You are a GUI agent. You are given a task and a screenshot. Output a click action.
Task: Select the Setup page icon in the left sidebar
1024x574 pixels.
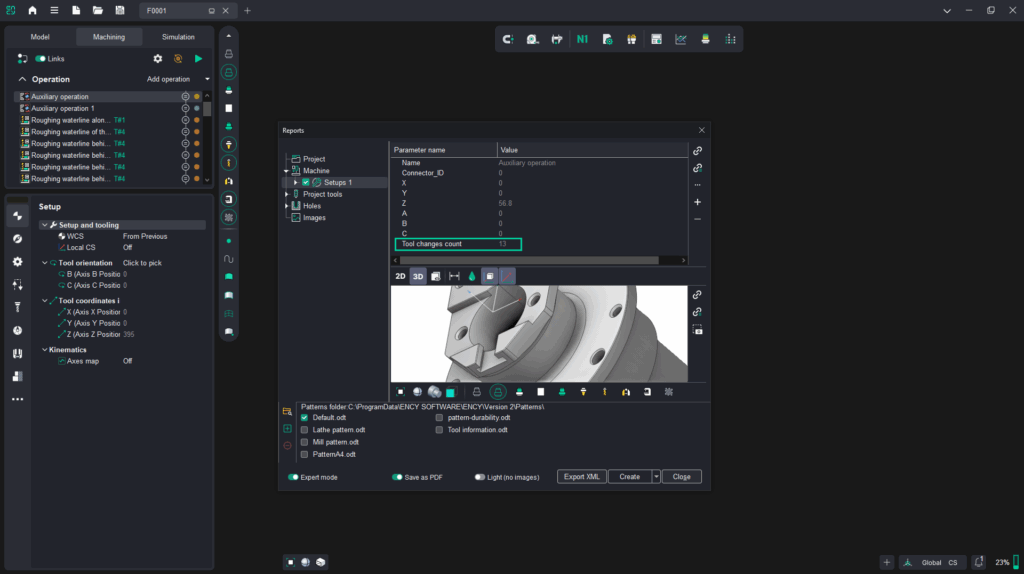(x=18, y=216)
